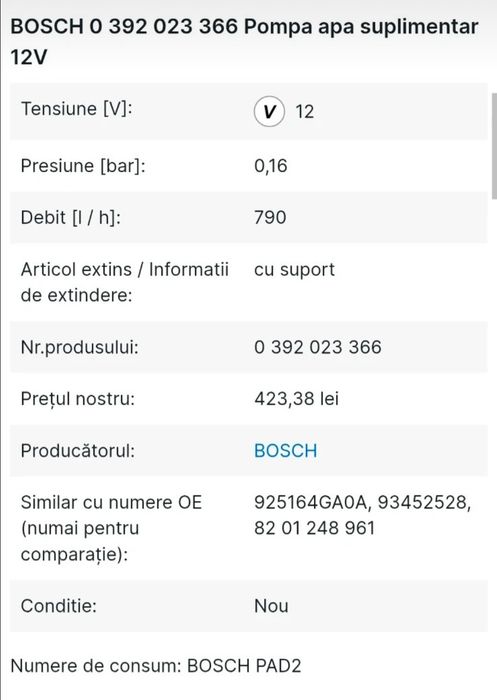
Task: Click the Nr.produsului label
Action: tap(79, 347)
